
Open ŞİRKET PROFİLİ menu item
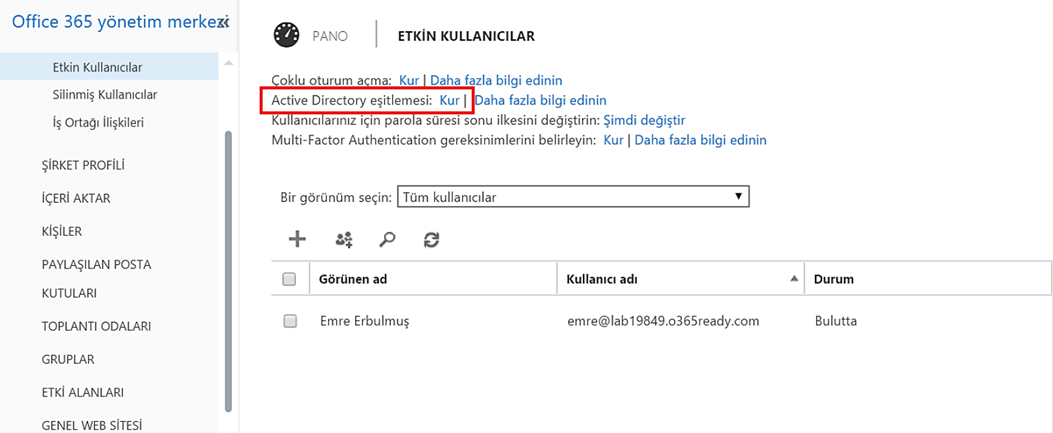tap(83, 165)
